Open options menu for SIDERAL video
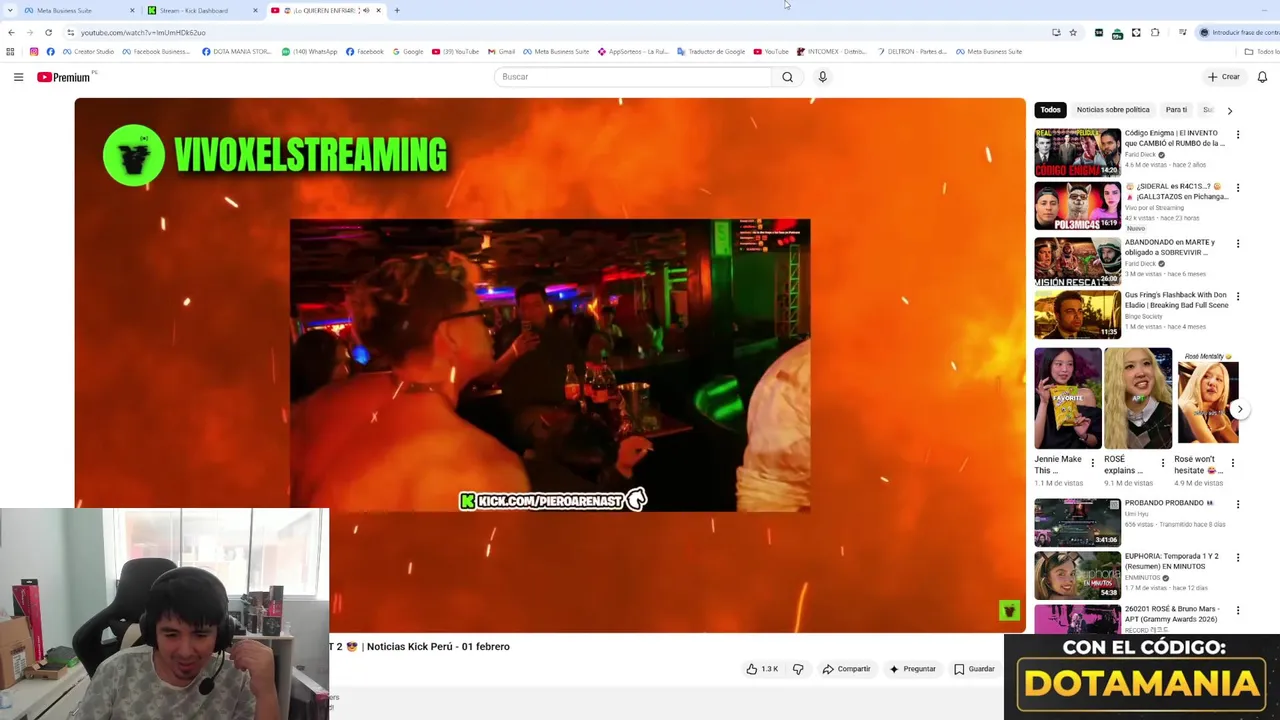The image size is (1280, 720). (1237, 187)
